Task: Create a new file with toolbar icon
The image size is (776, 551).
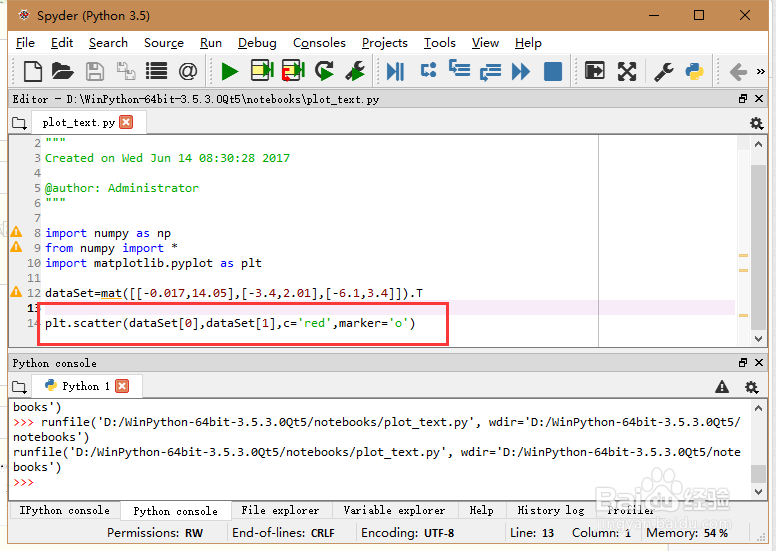Action: 33,71
